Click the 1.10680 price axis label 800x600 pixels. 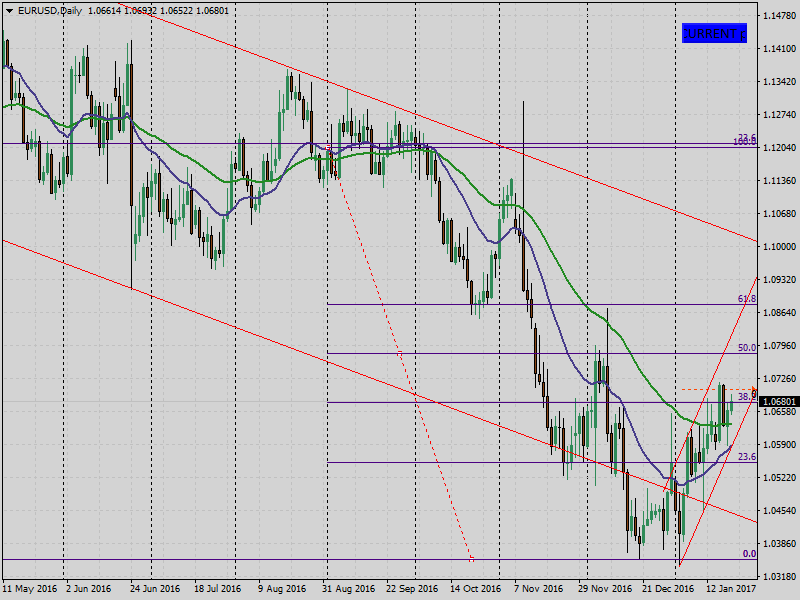coord(779,214)
